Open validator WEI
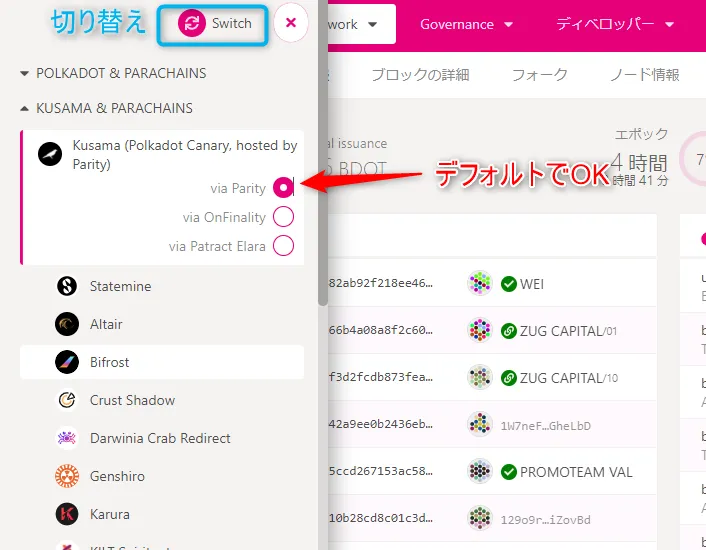 tap(532, 284)
